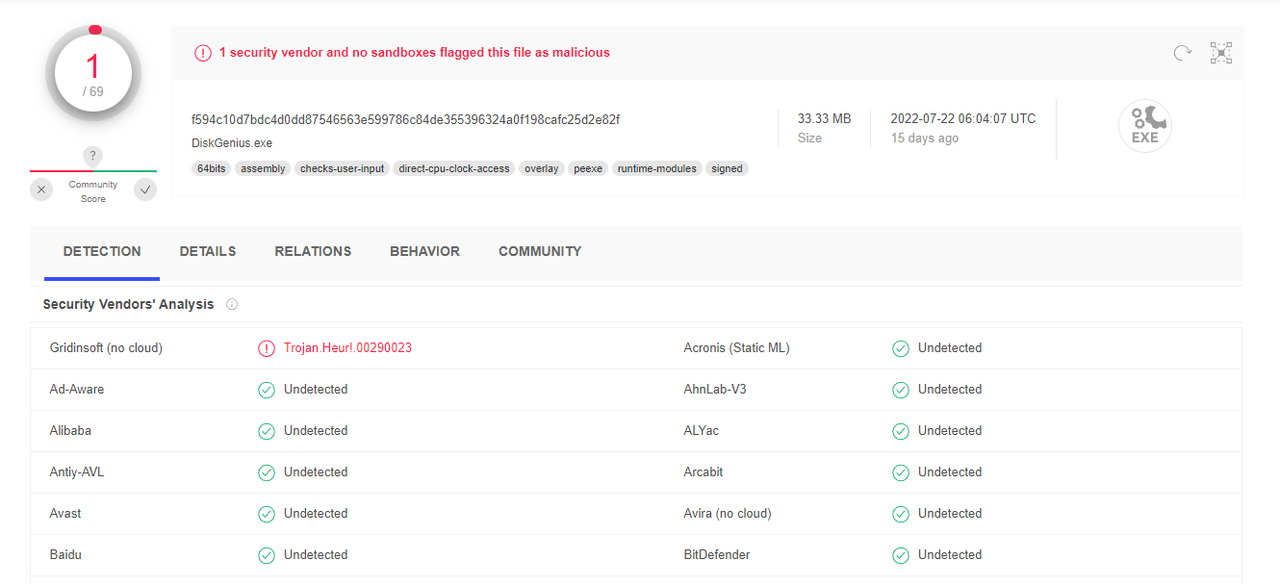Click the reanalyze file refresh icon
Screen dimensions: 1280x584
click(x=1183, y=53)
